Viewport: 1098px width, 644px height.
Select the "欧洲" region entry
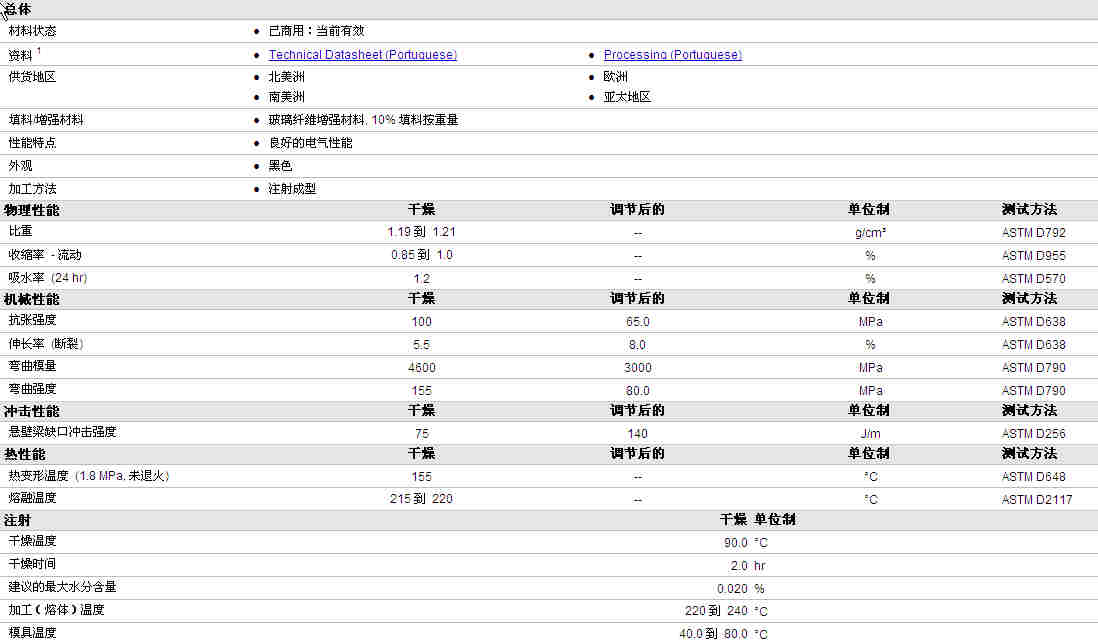click(616, 77)
